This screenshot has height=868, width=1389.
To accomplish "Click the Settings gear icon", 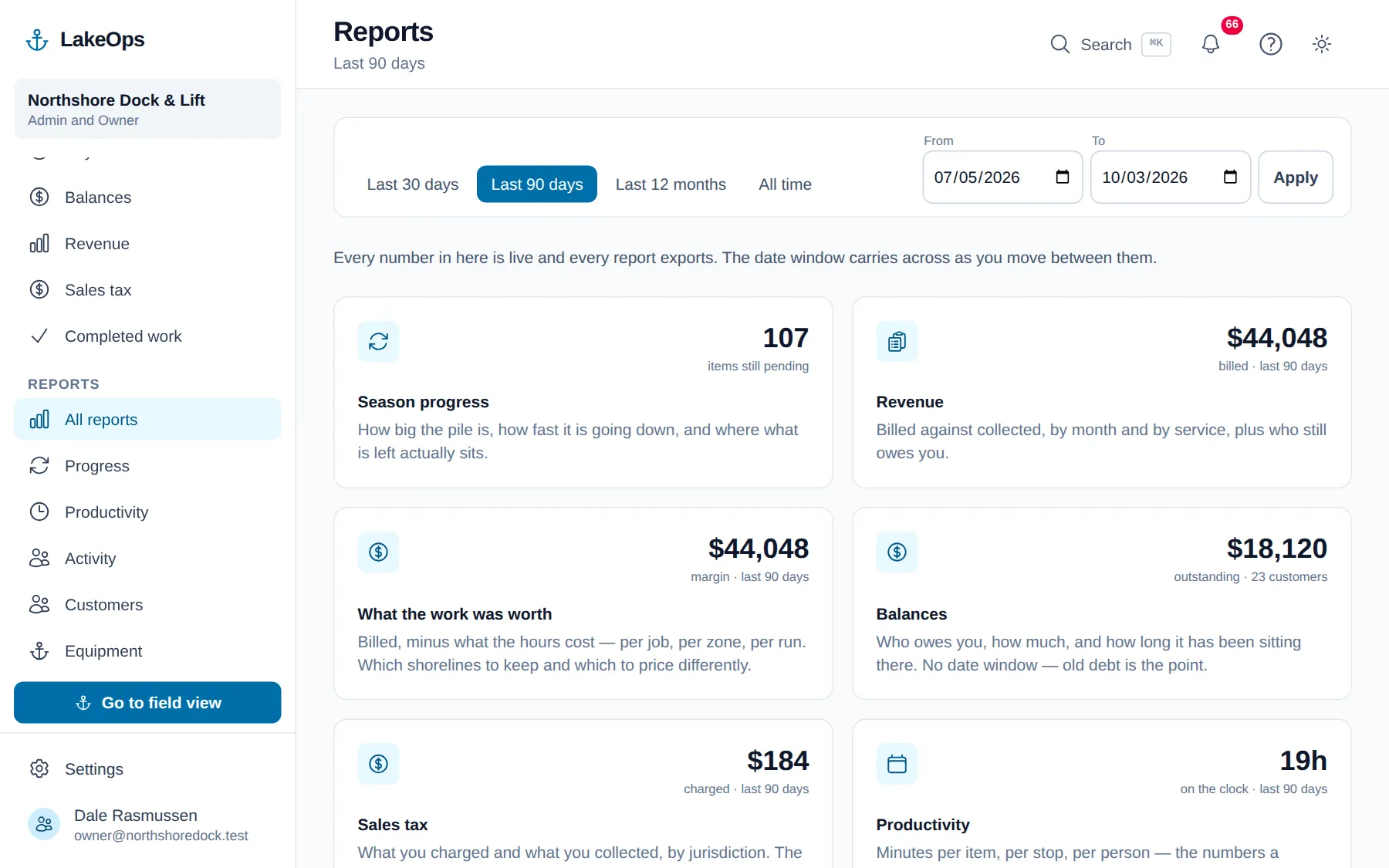I will pyautogui.click(x=39, y=768).
